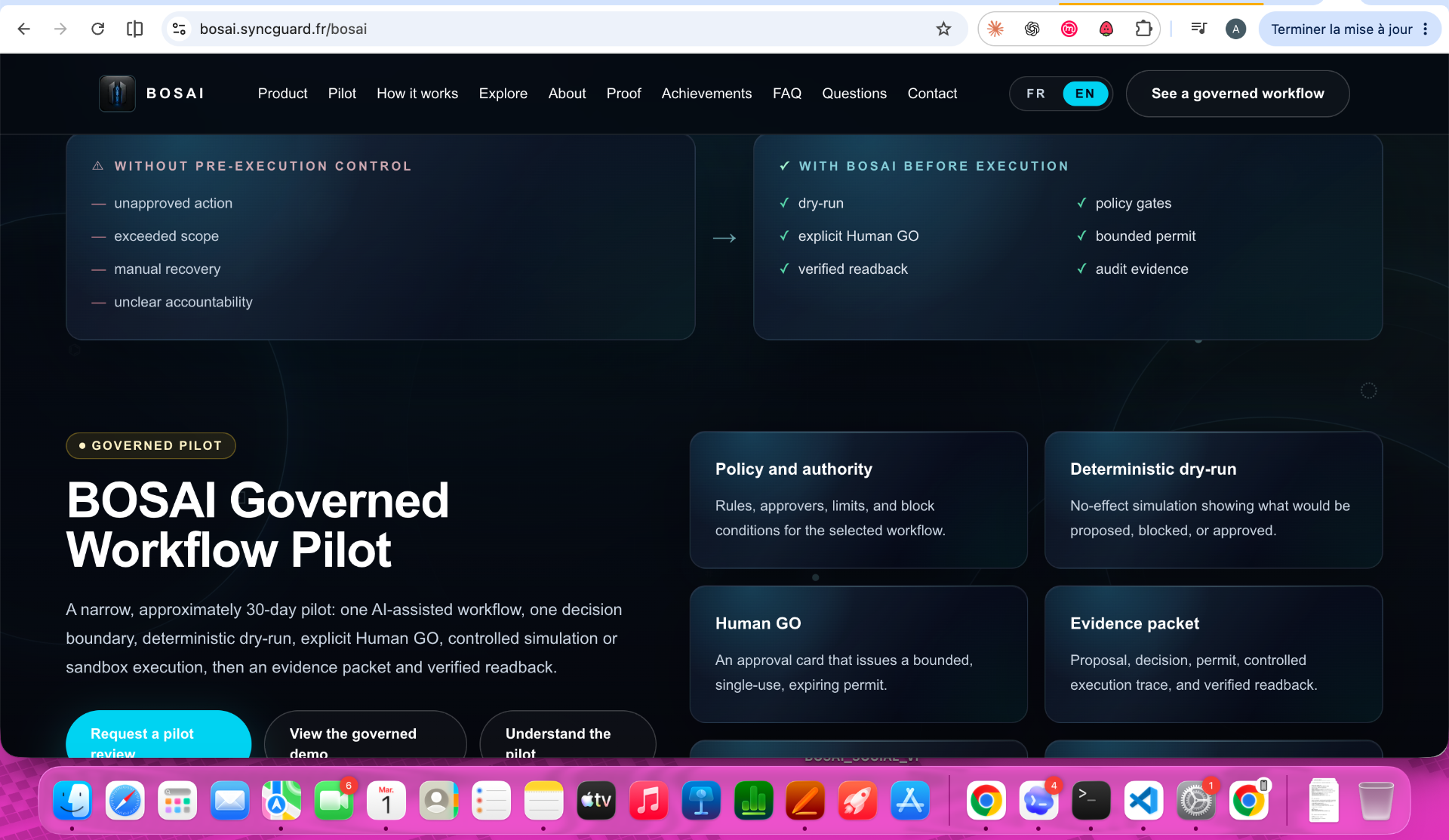The width and height of the screenshot is (1449, 840).
Task: Select the Policy and authority card
Action: [x=859, y=500]
